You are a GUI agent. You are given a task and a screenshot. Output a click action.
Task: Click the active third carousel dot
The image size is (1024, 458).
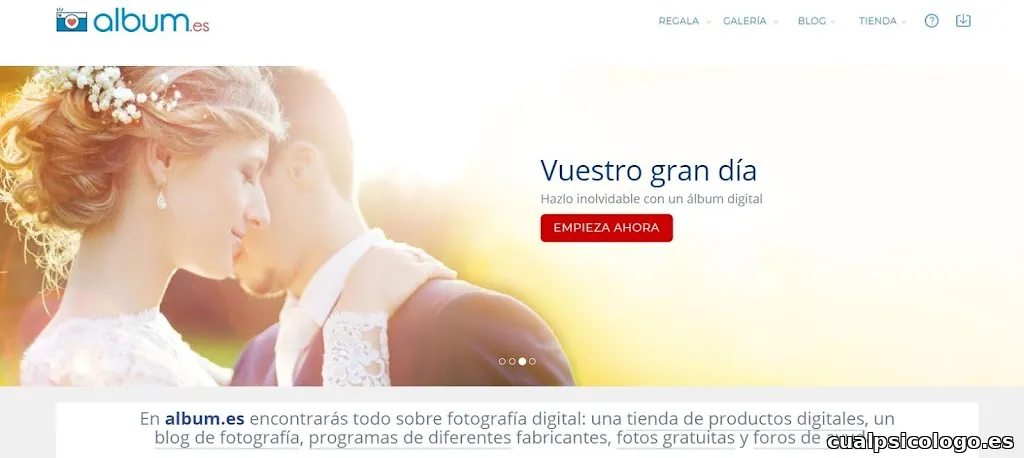pos(522,361)
